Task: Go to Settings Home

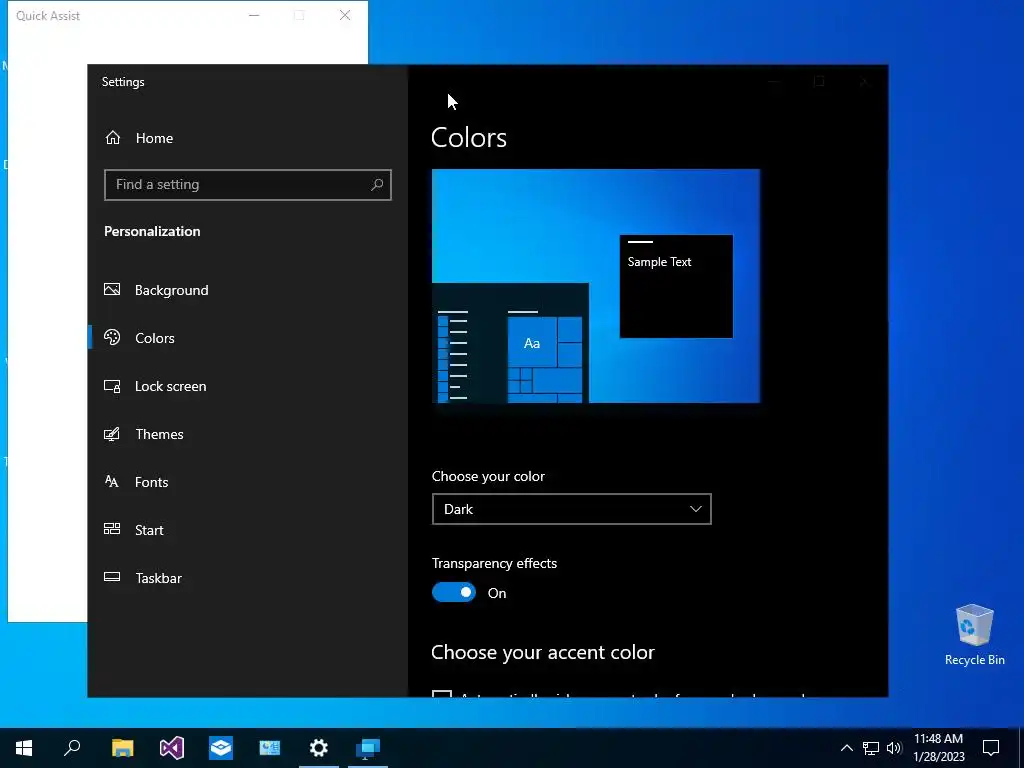Action: click(138, 138)
